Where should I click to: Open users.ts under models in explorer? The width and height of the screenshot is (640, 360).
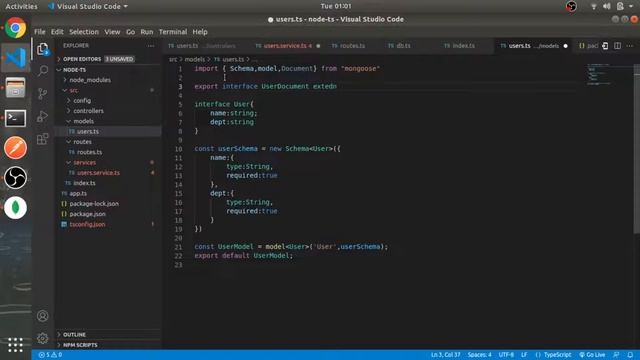(x=108, y=131)
